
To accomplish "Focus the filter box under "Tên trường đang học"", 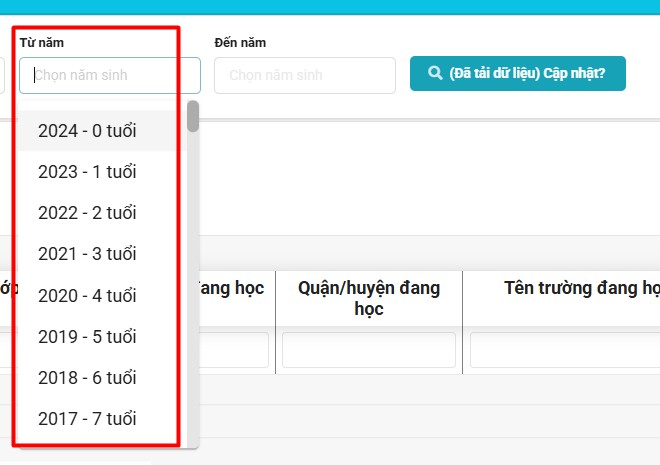I will click(565, 350).
